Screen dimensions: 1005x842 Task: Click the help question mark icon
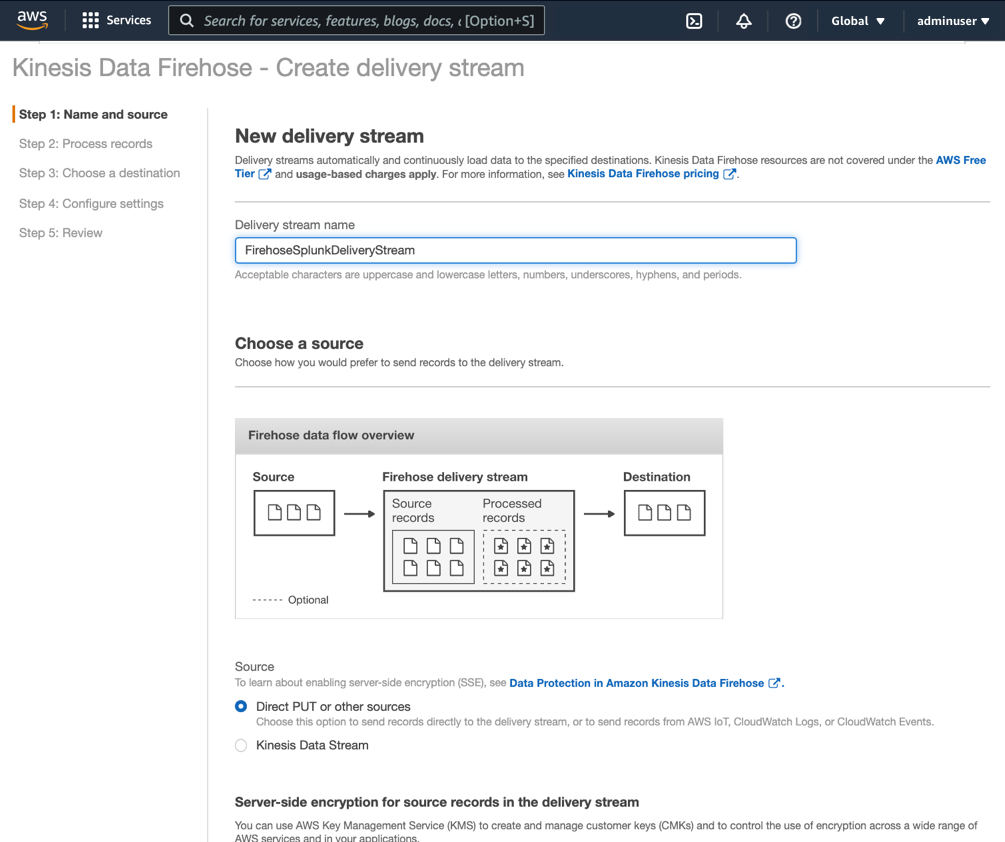point(793,21)
